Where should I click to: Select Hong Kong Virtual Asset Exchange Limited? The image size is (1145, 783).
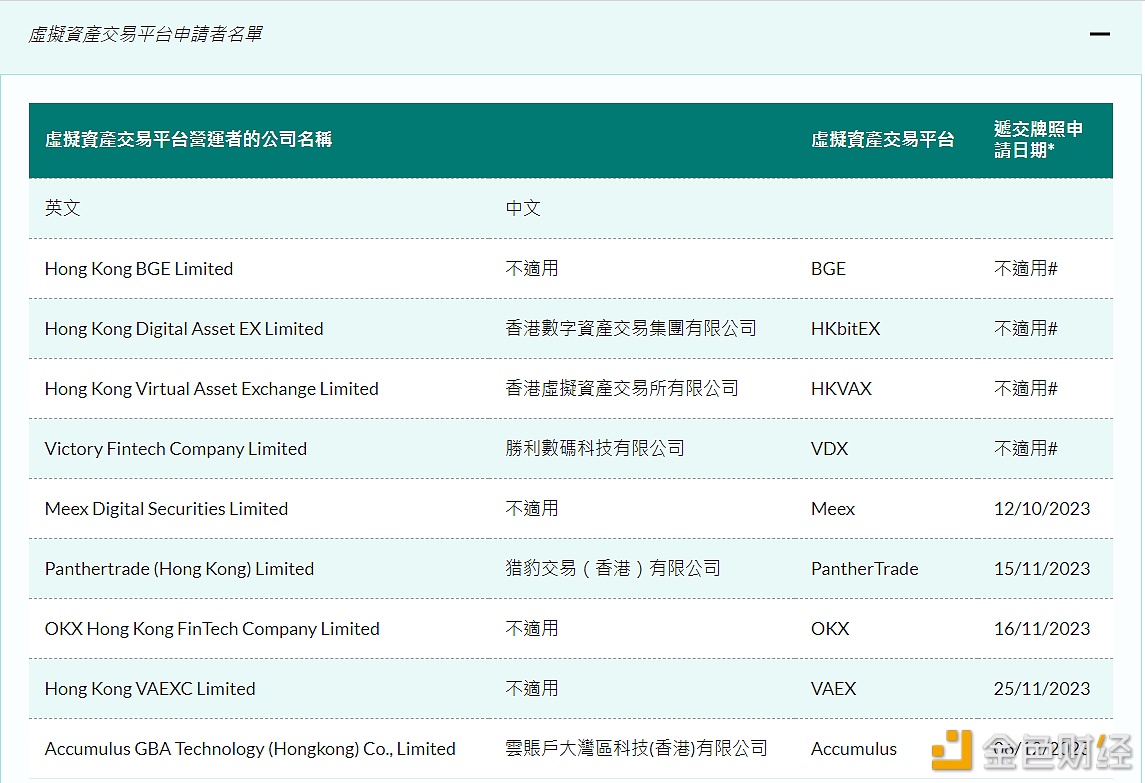[212, 389]
